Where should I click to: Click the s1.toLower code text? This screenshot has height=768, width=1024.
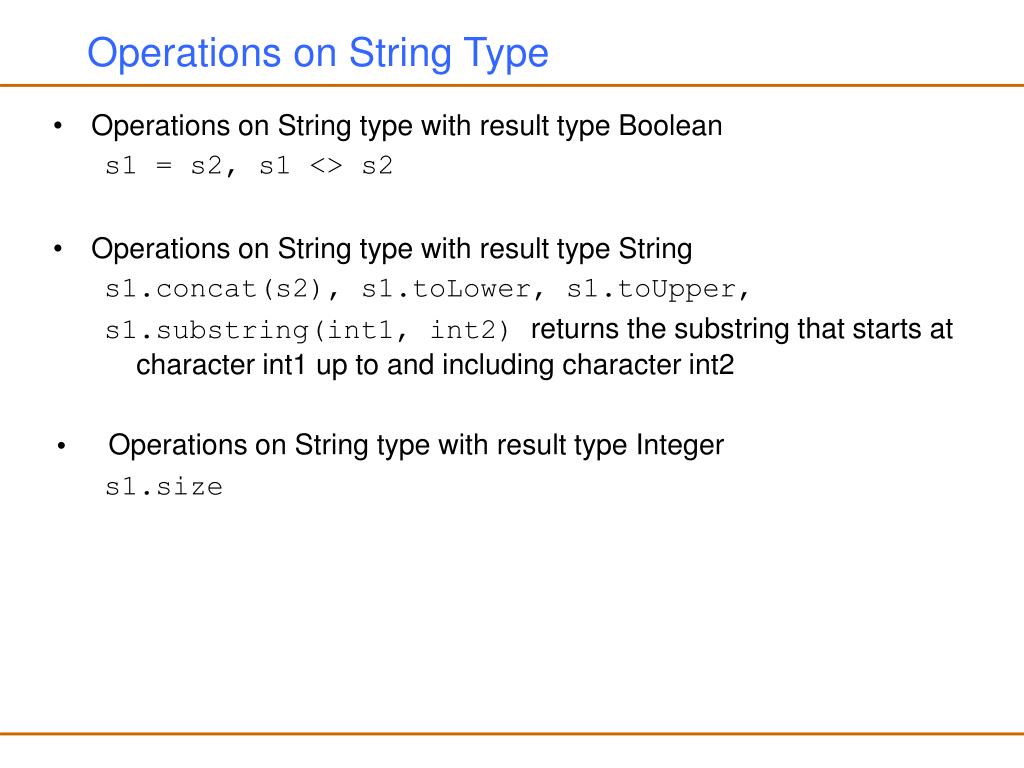click(445, 289)
